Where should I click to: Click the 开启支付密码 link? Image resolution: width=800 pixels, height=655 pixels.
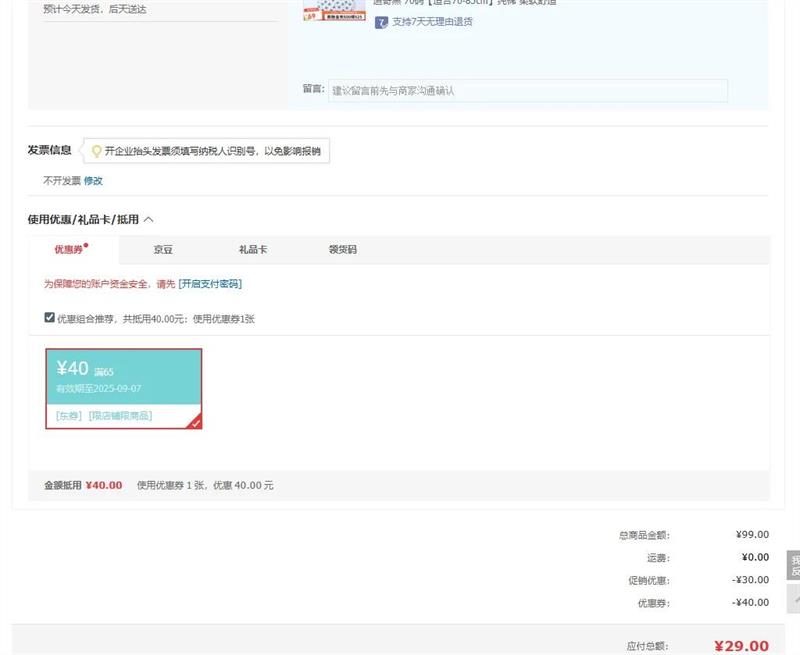click(210, 284)
